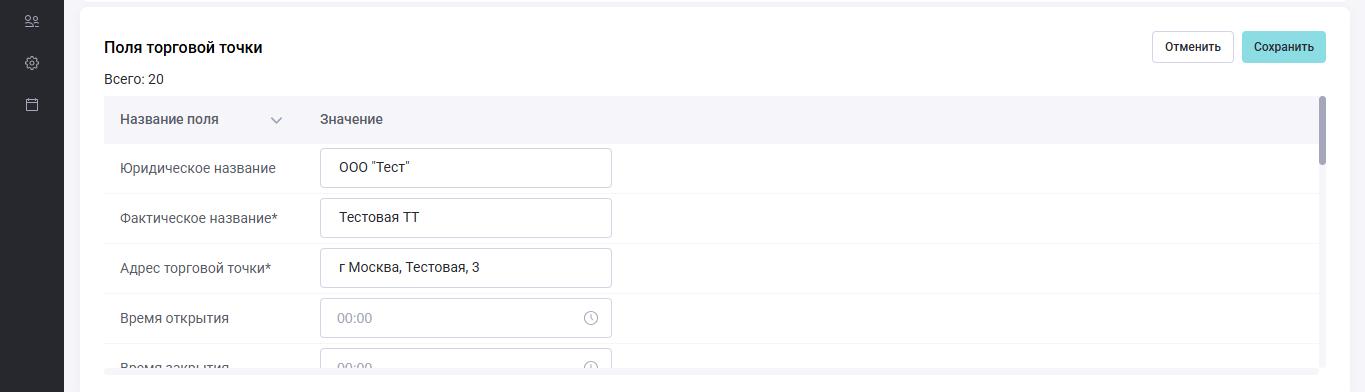Select the Фактическое название* row label
Image resolution: width=1365 pixels, height=392 pixels.
pyautogui.click(x=199, y=218)
